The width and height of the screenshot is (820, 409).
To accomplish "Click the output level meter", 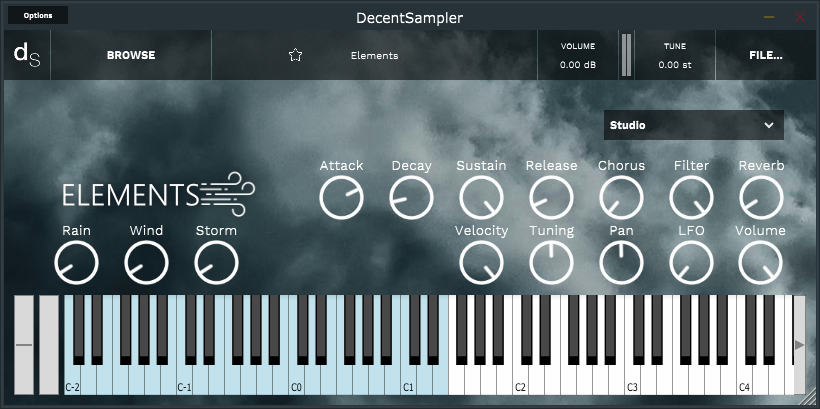I will click(x=626, y=55).
